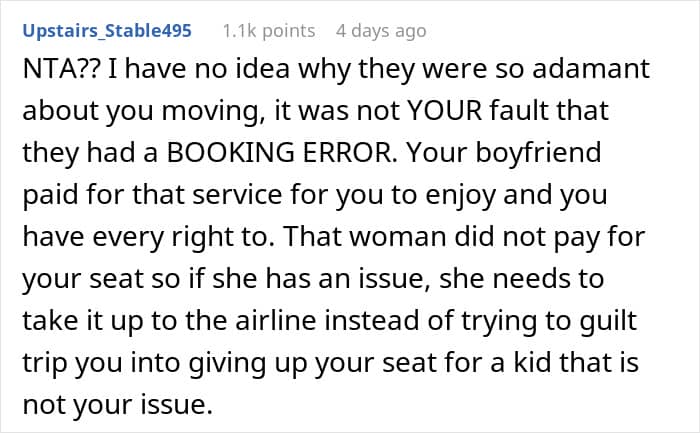Image resolution: width=700 pixels, height=433 pixels.
Task: Click the 4 days ago timestamp
Action: click(x=381, y=31)
